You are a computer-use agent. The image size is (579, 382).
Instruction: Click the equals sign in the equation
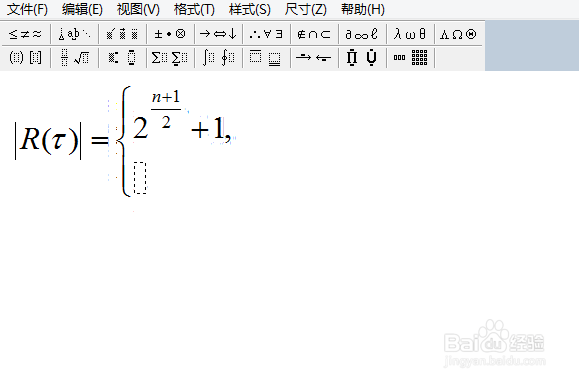99,140
